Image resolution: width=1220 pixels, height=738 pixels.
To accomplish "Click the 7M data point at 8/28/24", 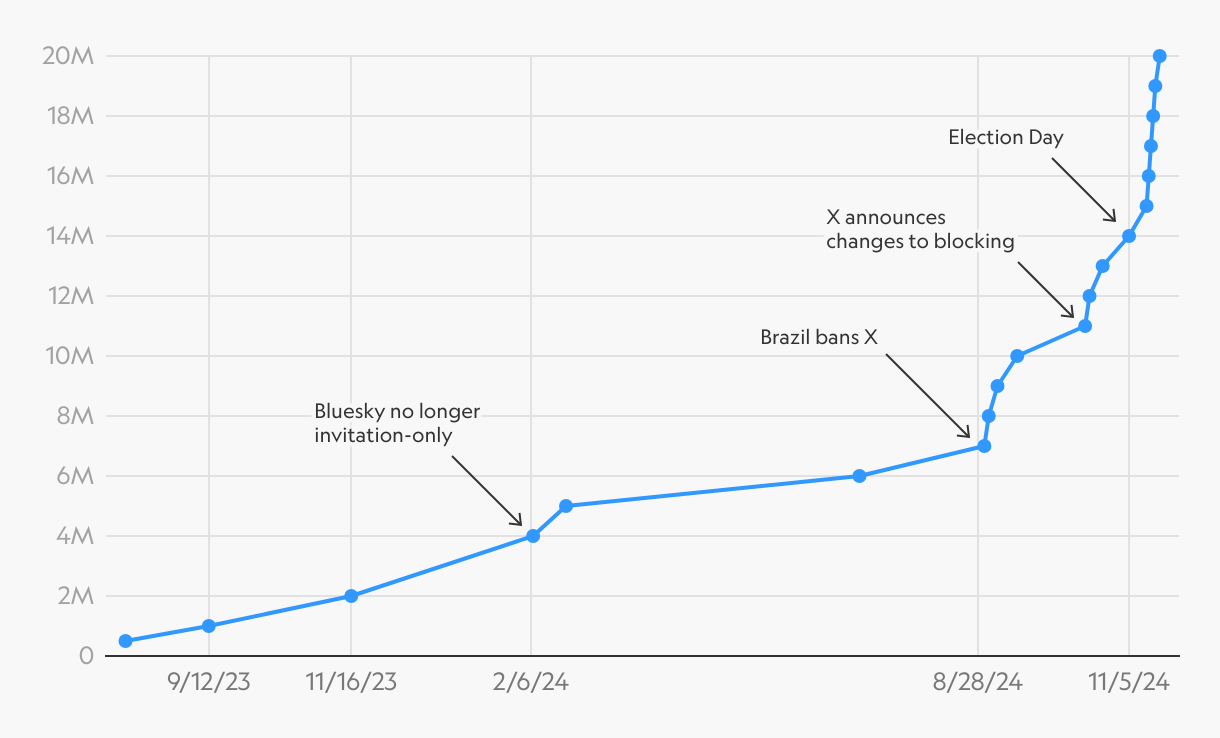I will 984,446.
